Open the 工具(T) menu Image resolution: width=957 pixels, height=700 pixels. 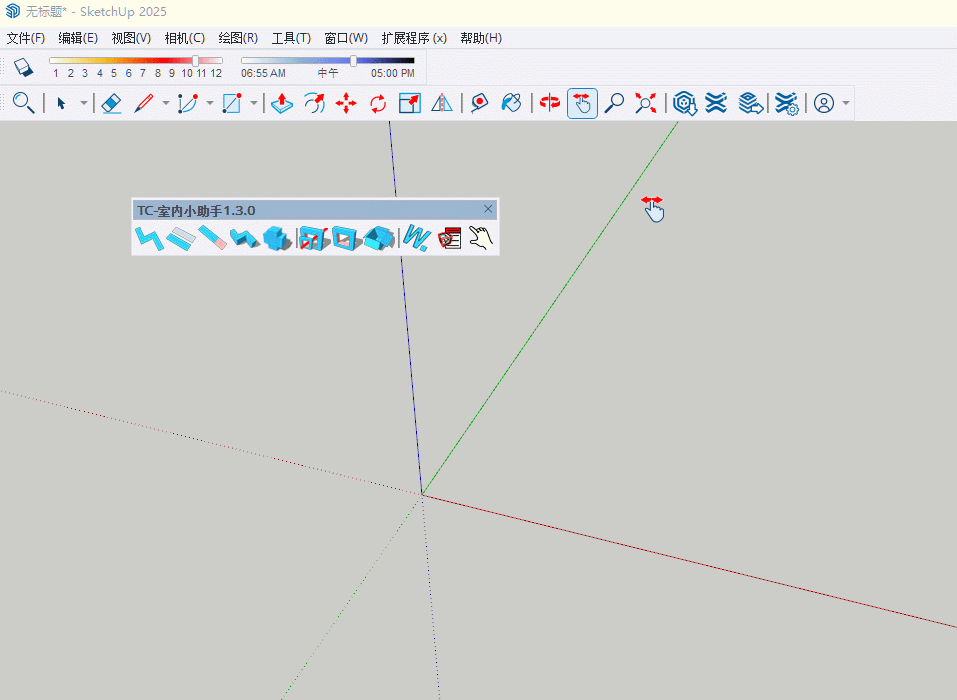(291, 38)
